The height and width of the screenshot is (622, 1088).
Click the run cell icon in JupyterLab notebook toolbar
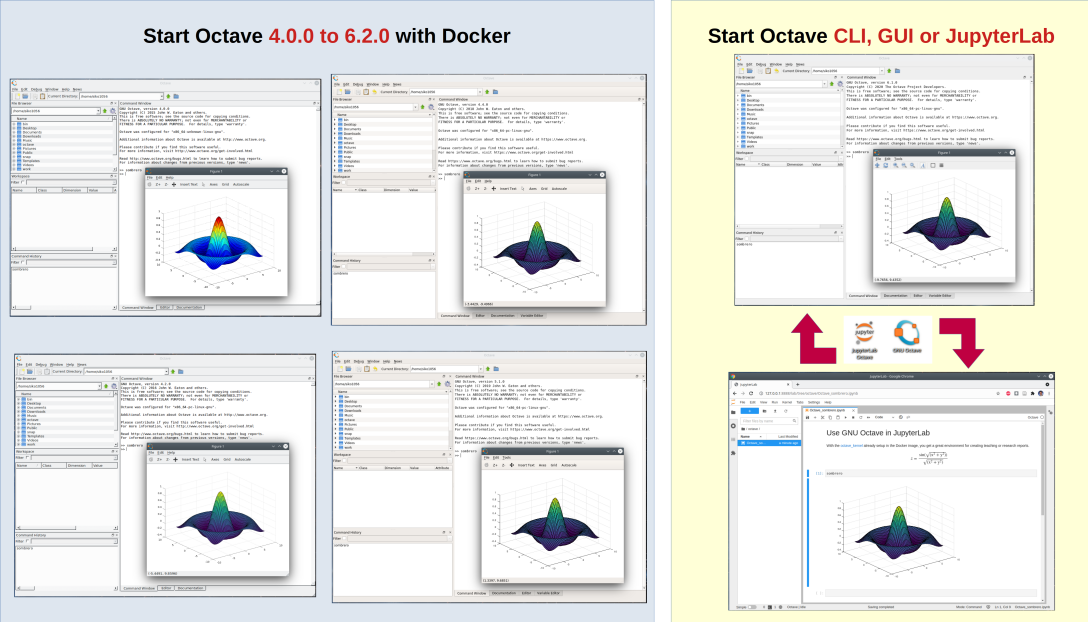845,417
